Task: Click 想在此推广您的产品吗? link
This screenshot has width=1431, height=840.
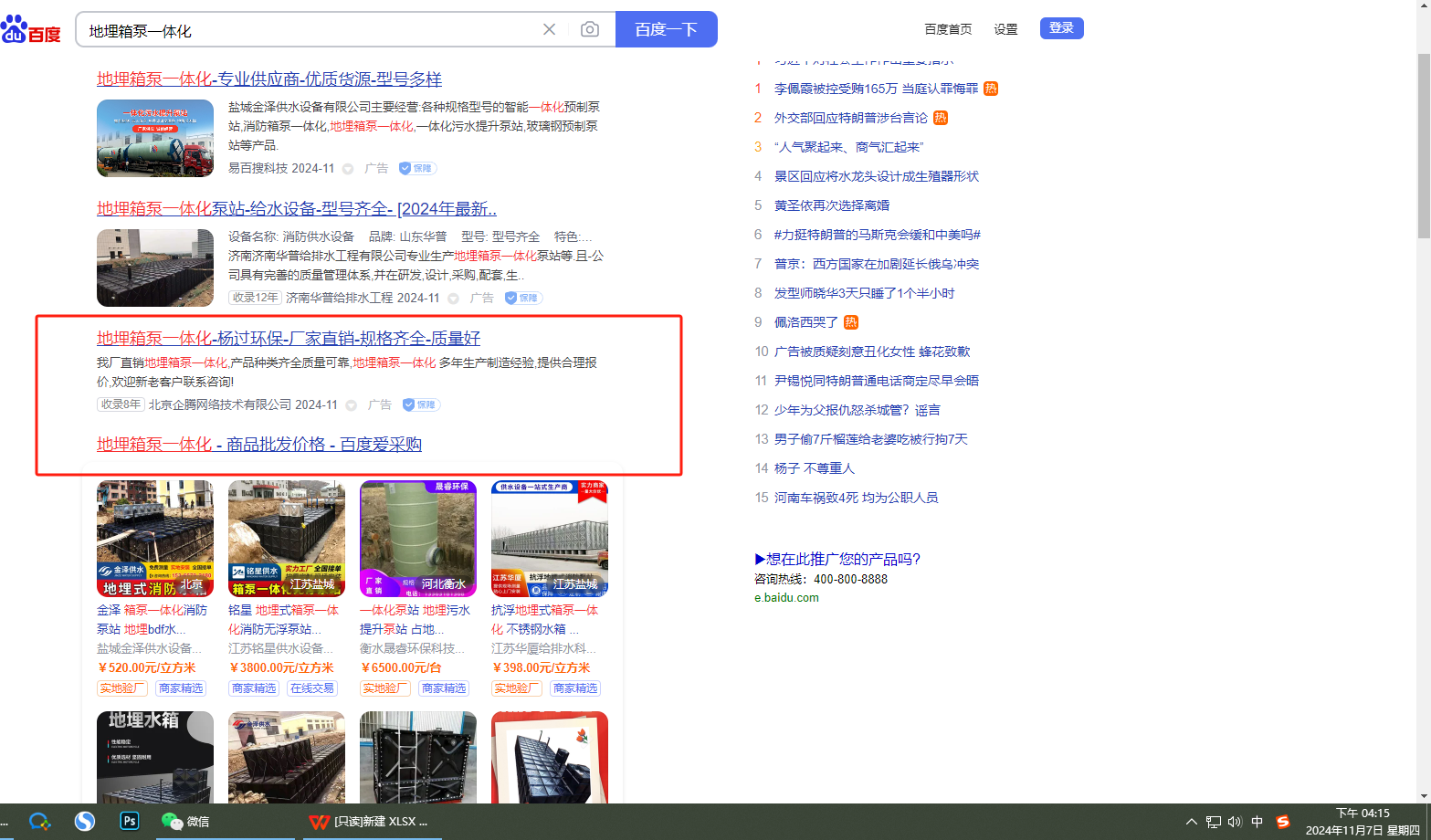Action: point(844,559)
